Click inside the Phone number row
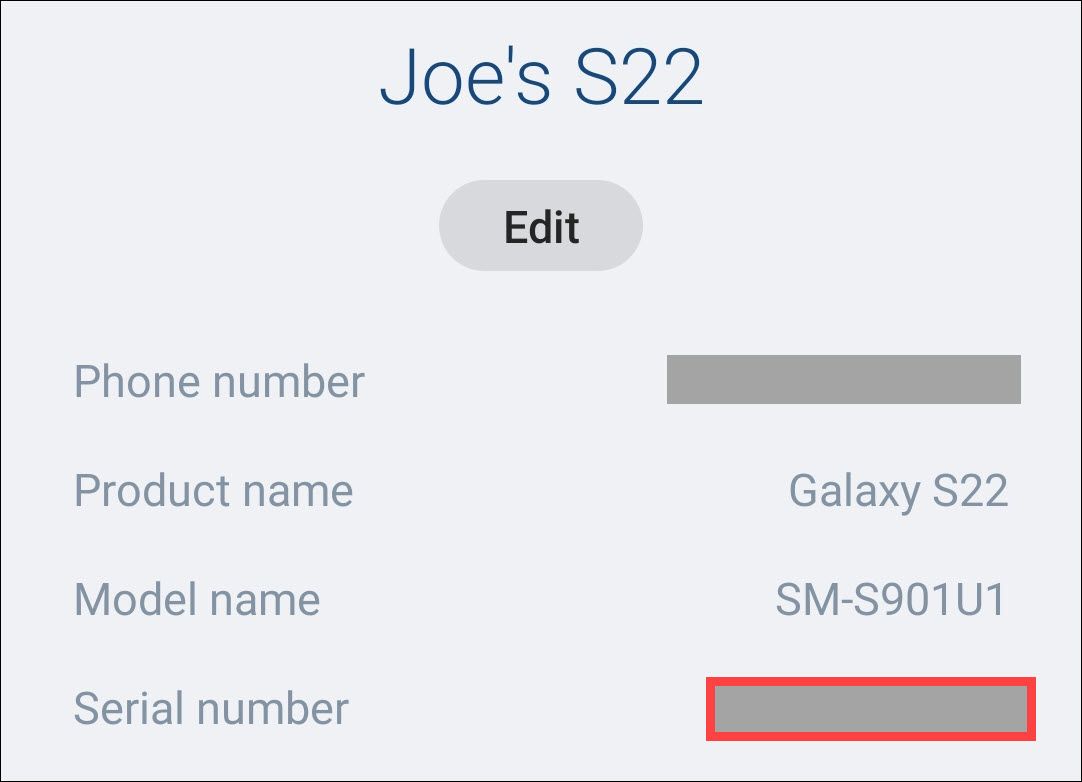The height and width of the screenshot is (782, 1082). click(x=540, y=381)
